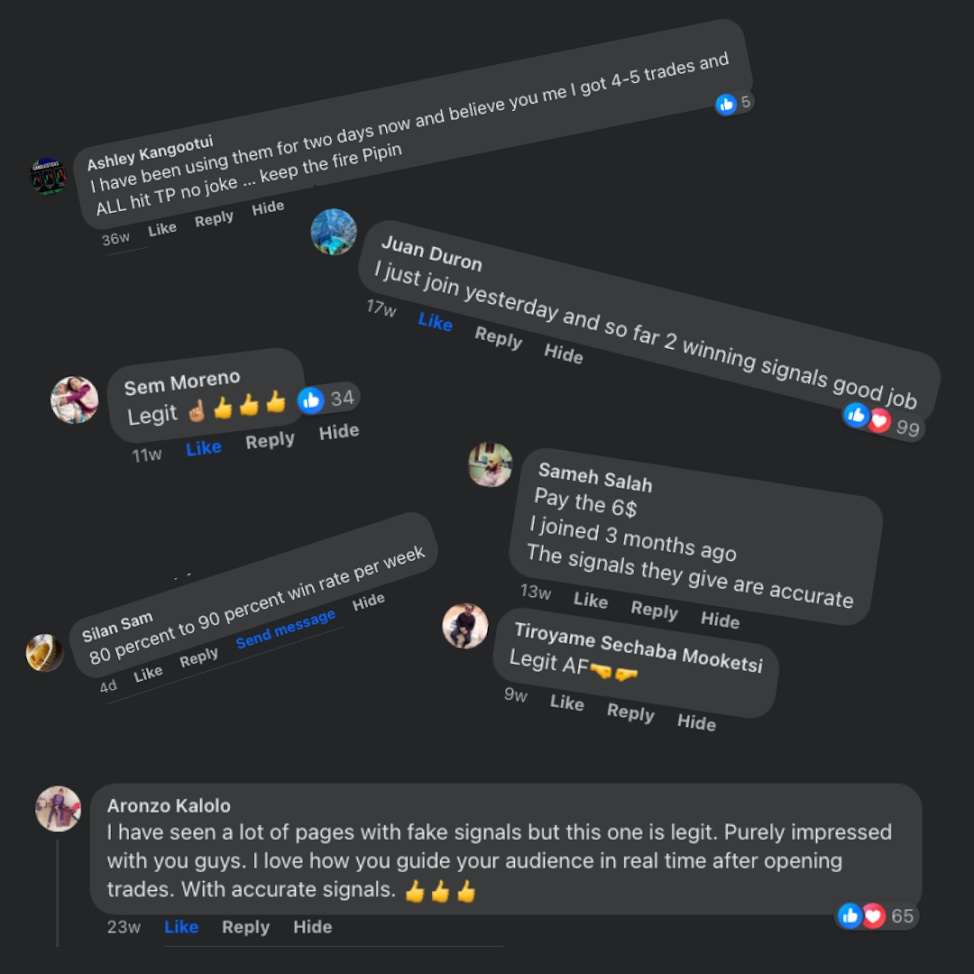The width and height of the screenshot is (974, 974).
Task: Open Silan Sam's avatar
Action: click(44, 652)
